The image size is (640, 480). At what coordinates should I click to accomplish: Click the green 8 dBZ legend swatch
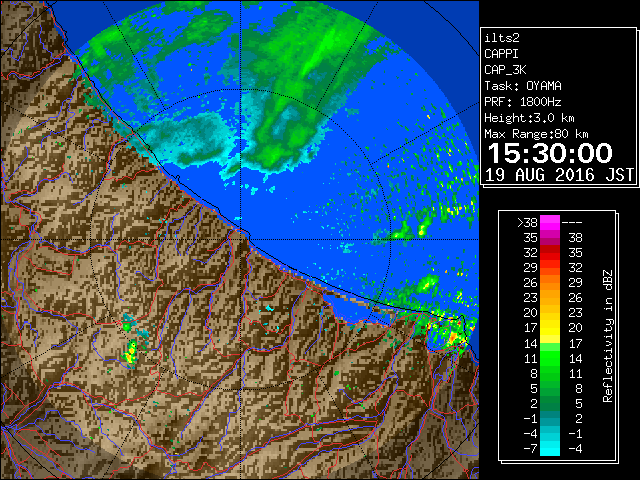click(x=550, y=373)
